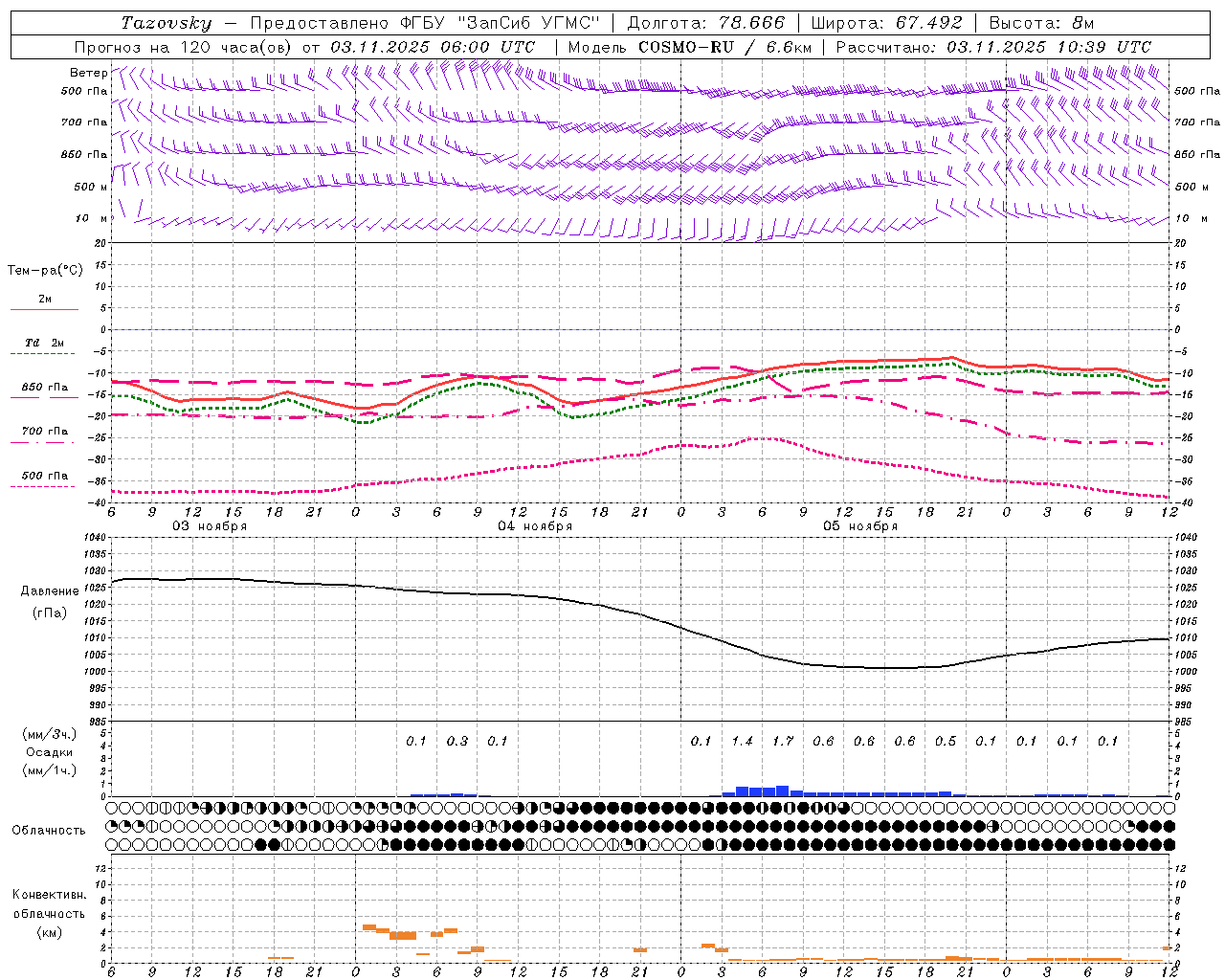
Task: Click the computed time 03.11.2025 10:39 UTC
Action: click(x=1049, y=47)
